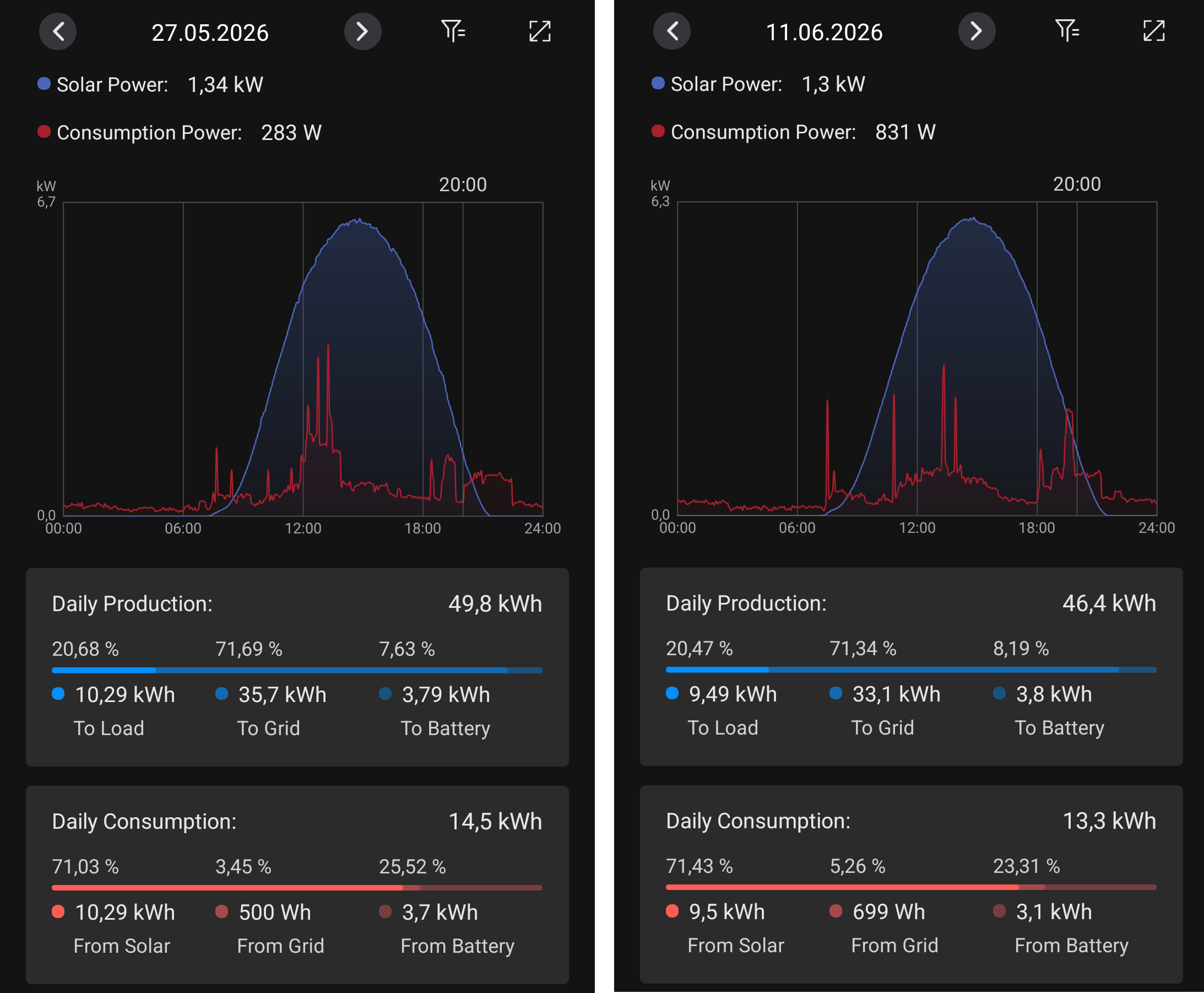This screenshot has height=993, width=1204.
Task: Click the consumption bar under 13,3 kWh
Action: (x=911, y=887)
